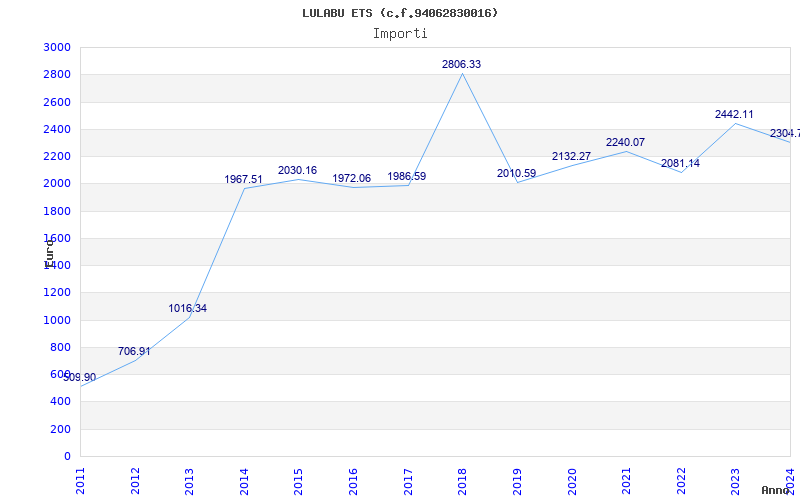Select the 2442.11 data label
Viewport: 800px width, 500px height.
click(734, 115)
